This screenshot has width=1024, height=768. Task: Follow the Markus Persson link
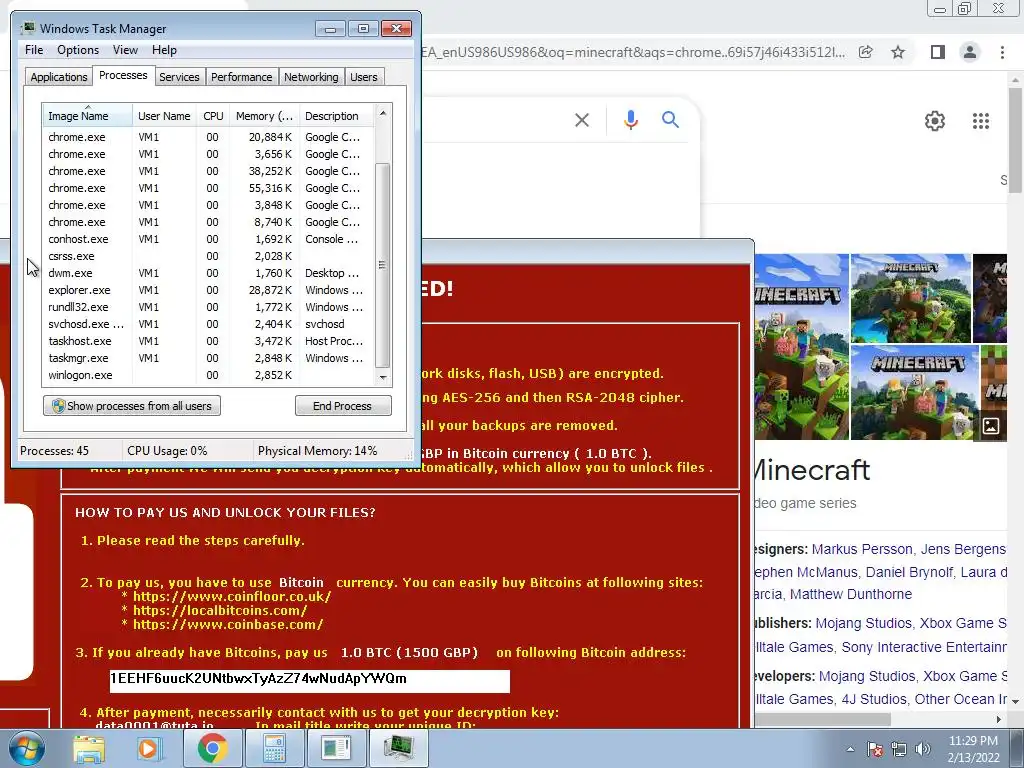click(x=862, y=549)
